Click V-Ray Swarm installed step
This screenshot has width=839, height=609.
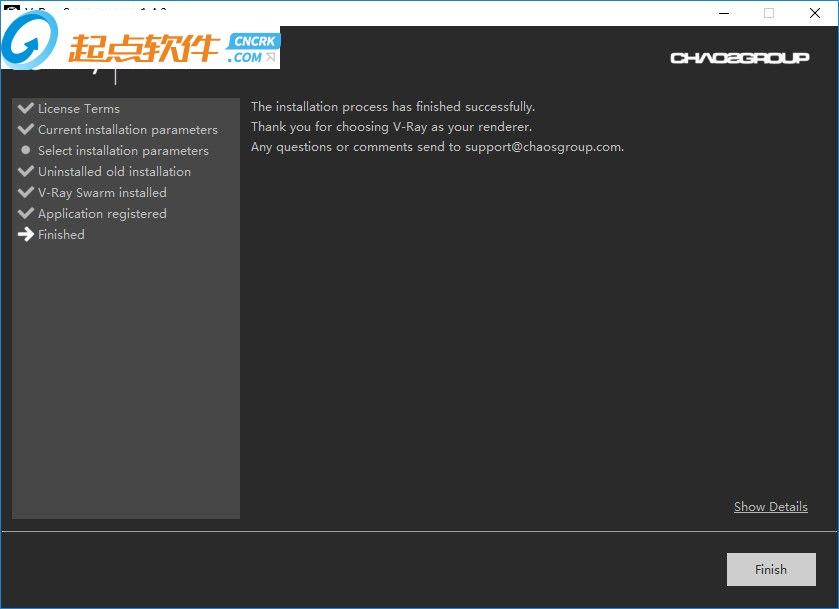pyautogui.click(x=102, y=193)
